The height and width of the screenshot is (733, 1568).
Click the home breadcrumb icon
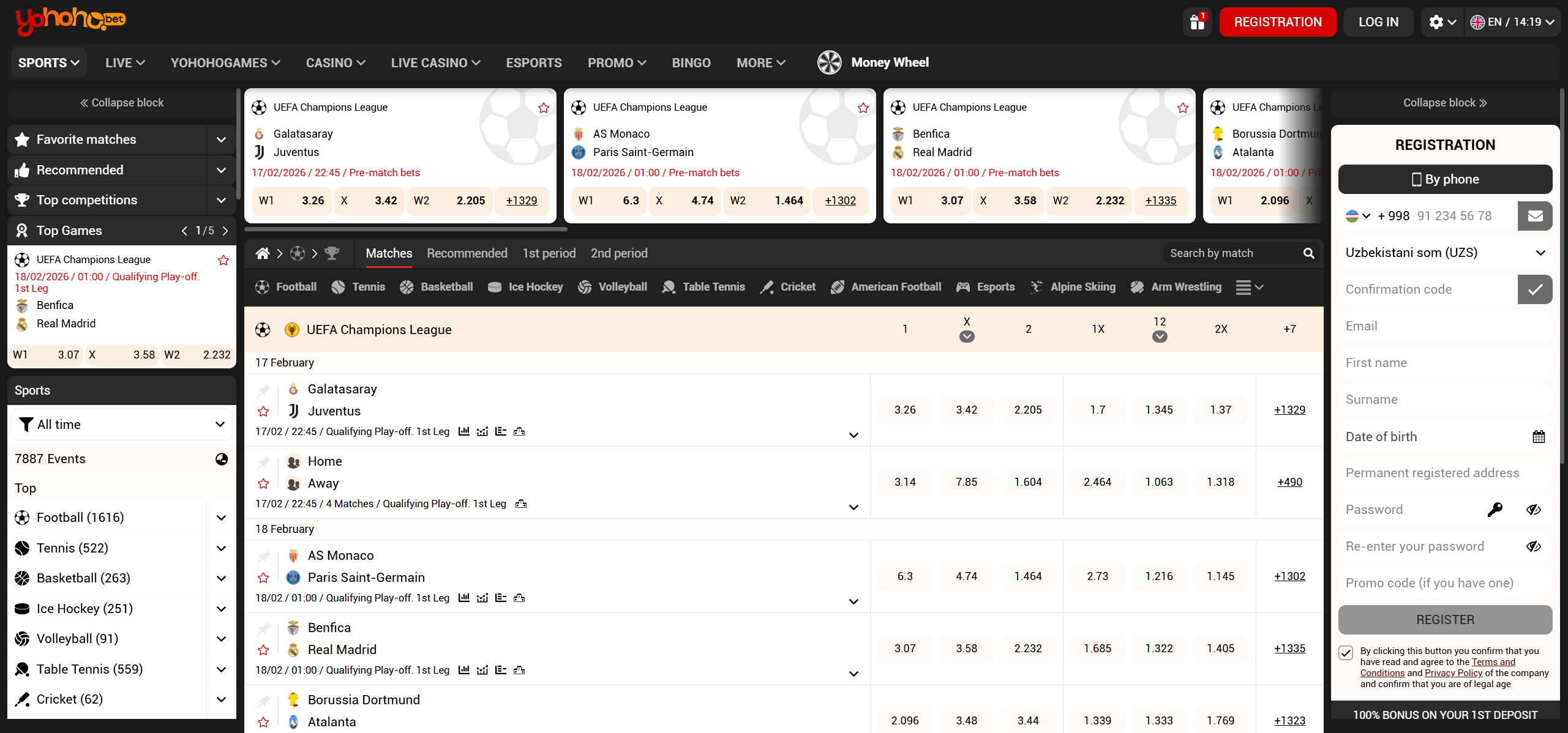pyautogui.click(x=263, y=253)
